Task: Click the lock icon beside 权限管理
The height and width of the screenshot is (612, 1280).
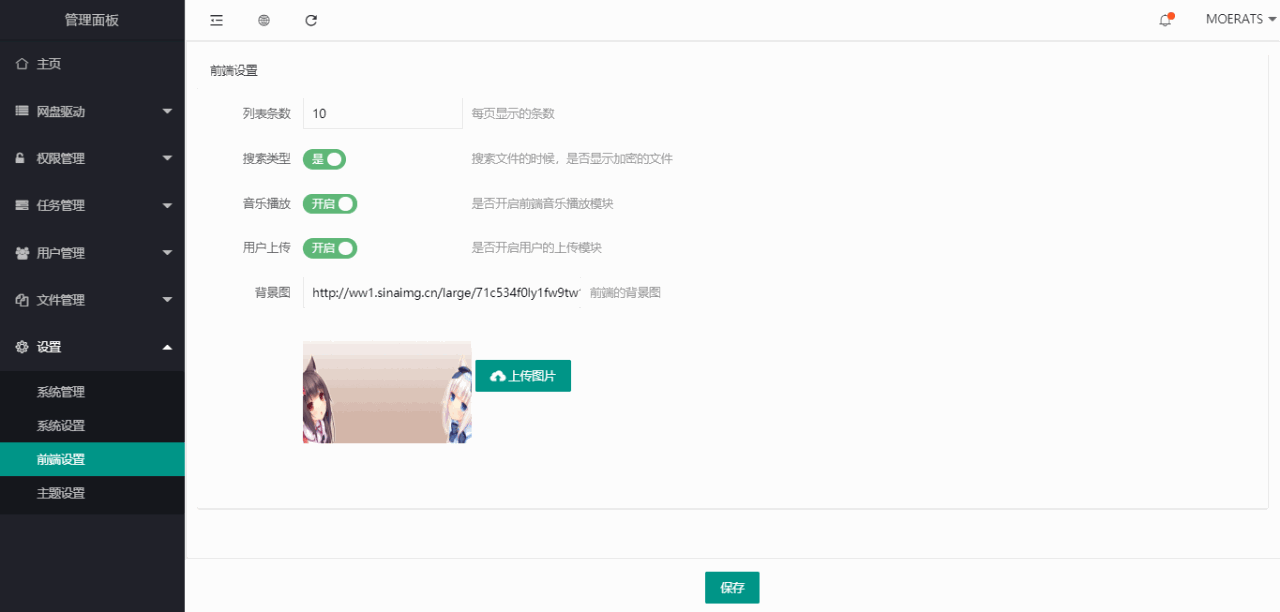Action: 22,158
